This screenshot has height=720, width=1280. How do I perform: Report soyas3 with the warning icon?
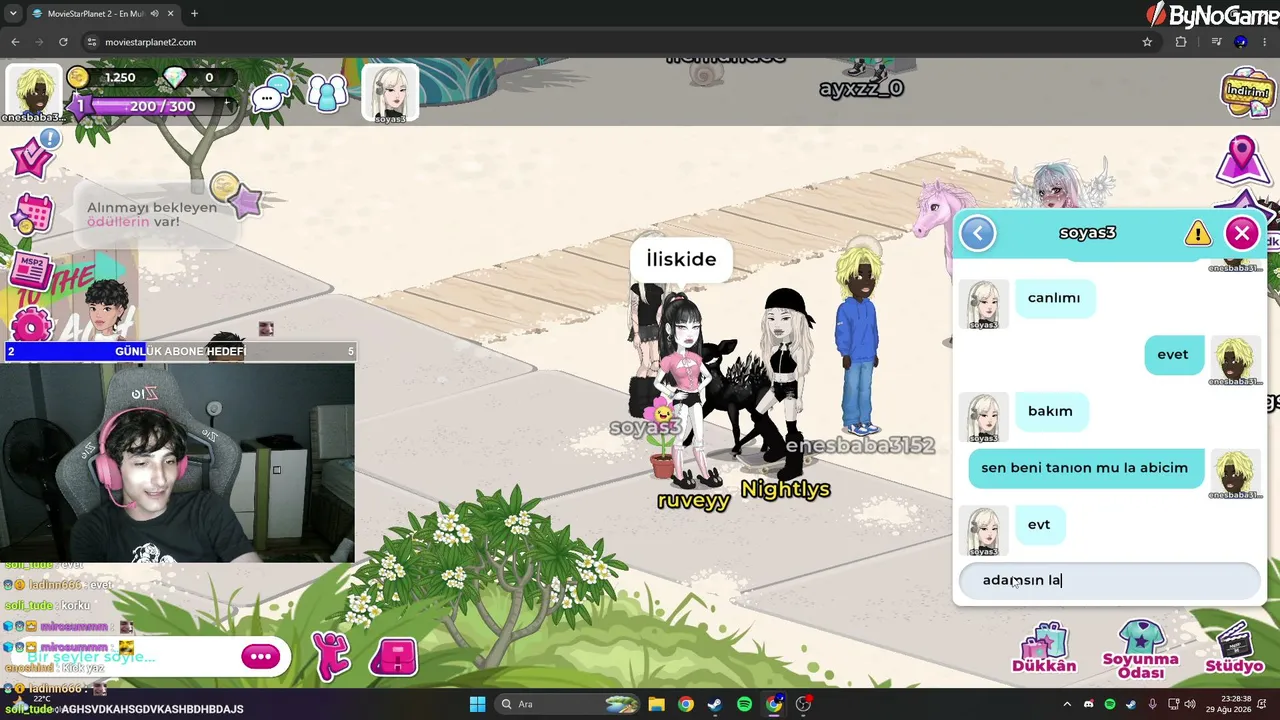(x=1197, y=234)
